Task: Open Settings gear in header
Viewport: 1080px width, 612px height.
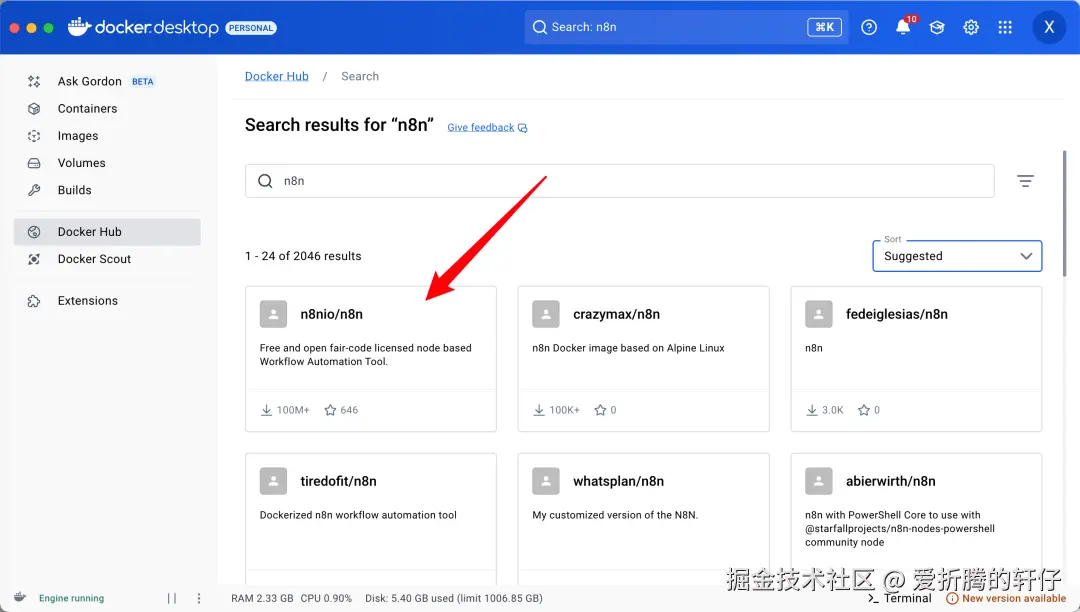Action: [x=971, y=28]
